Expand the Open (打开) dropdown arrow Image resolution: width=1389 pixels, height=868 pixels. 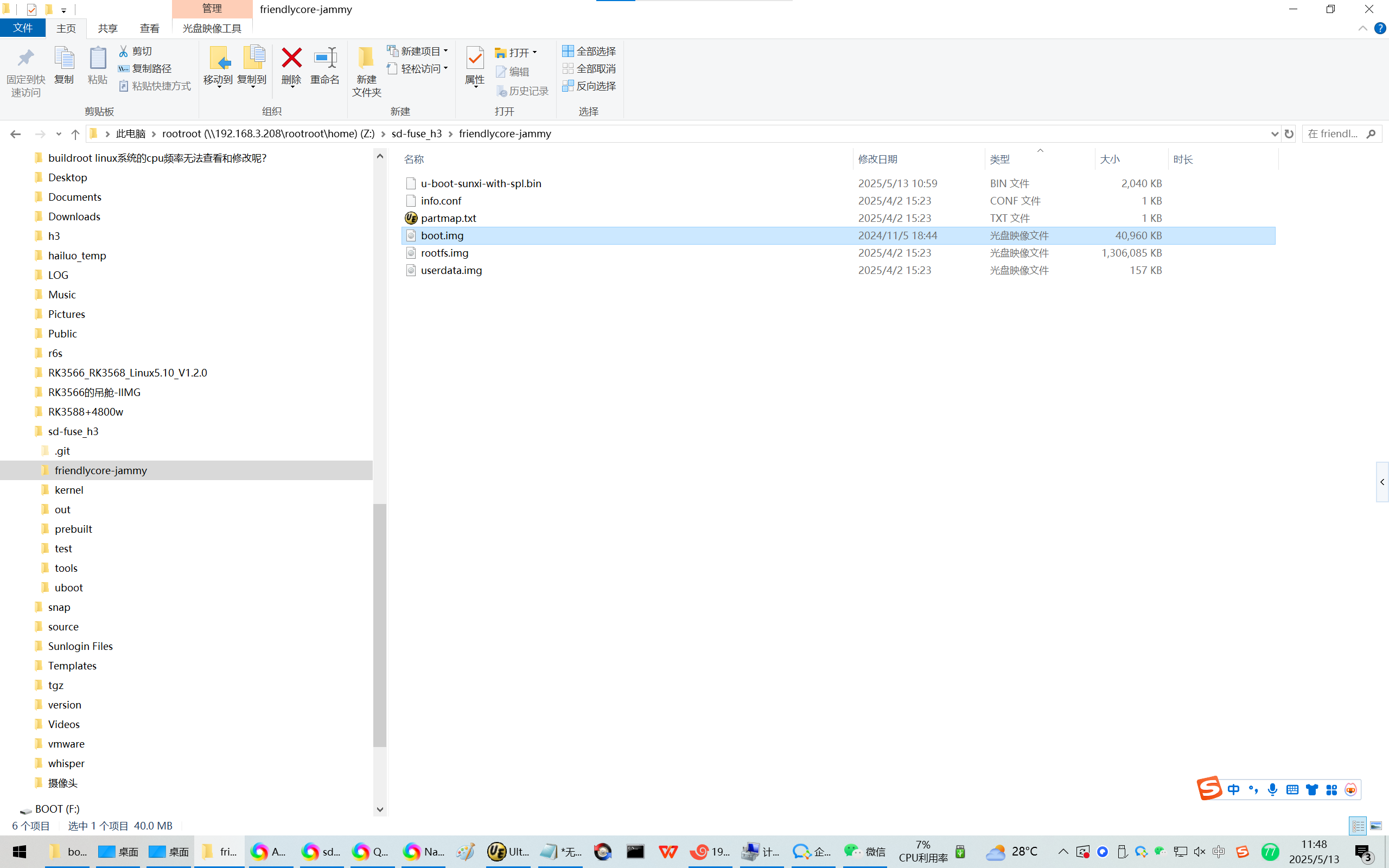pos(535,52)
